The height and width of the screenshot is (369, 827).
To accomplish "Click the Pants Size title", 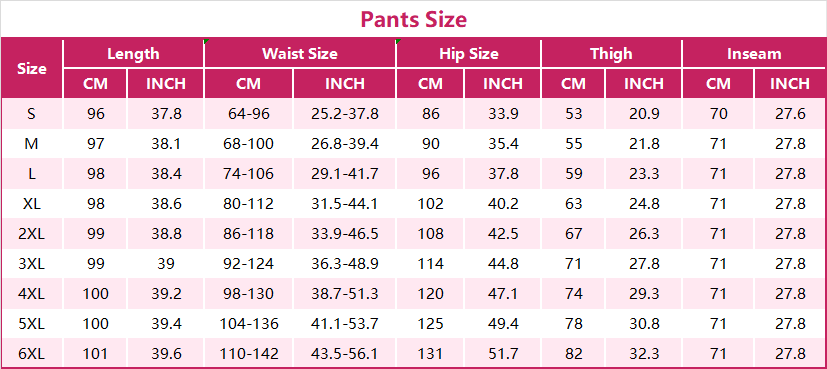I will point(414,20).
